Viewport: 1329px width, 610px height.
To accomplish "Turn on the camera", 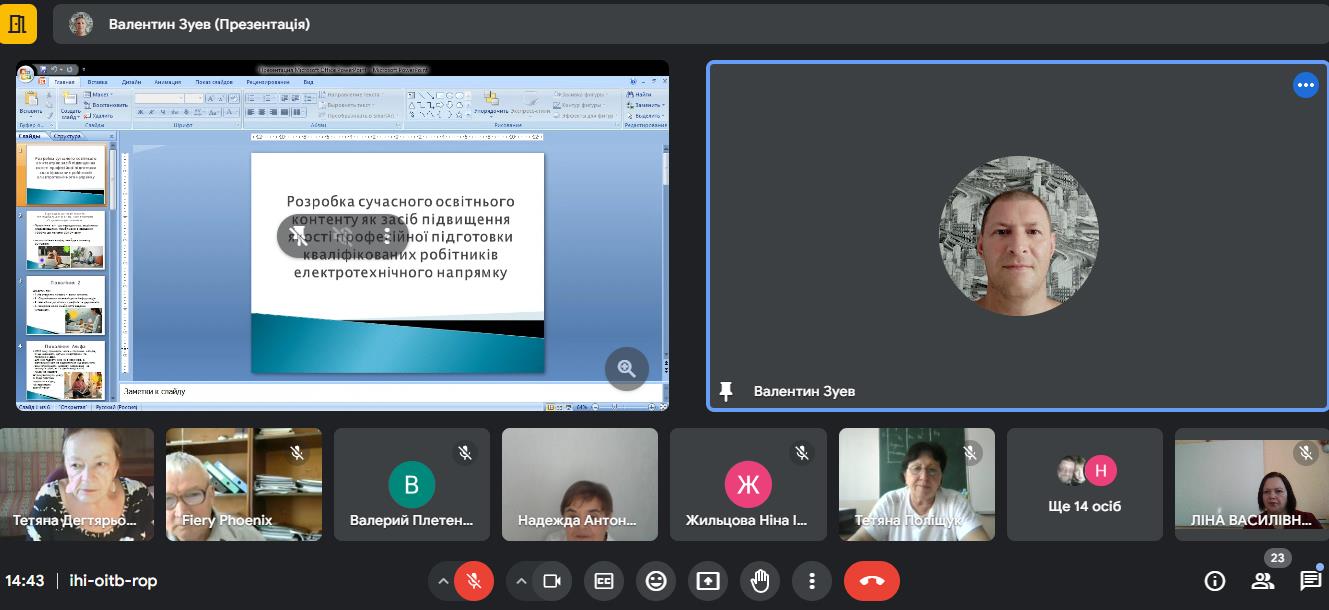I will tap(551, 581).
